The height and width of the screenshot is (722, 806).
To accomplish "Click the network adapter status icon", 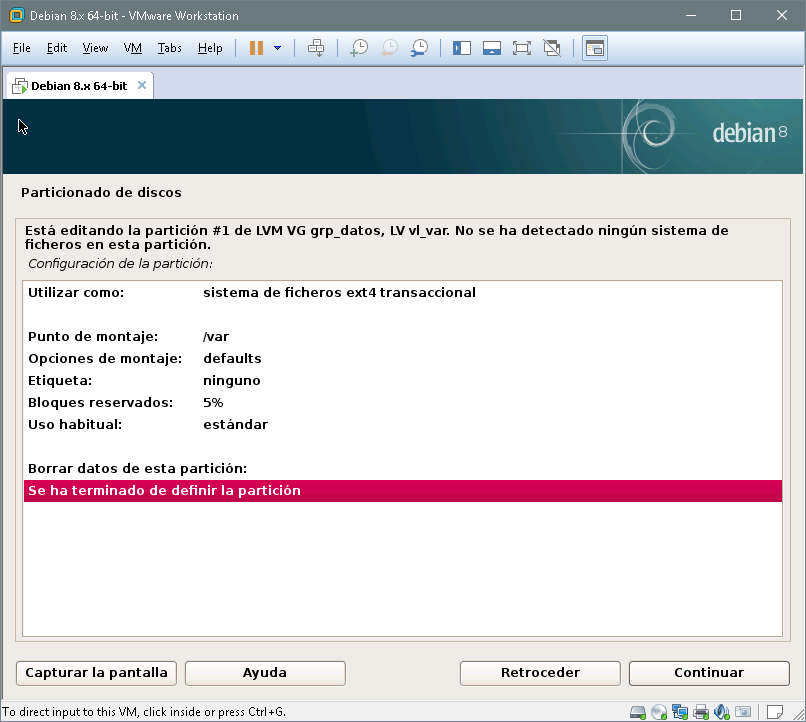I will point(679,712).
